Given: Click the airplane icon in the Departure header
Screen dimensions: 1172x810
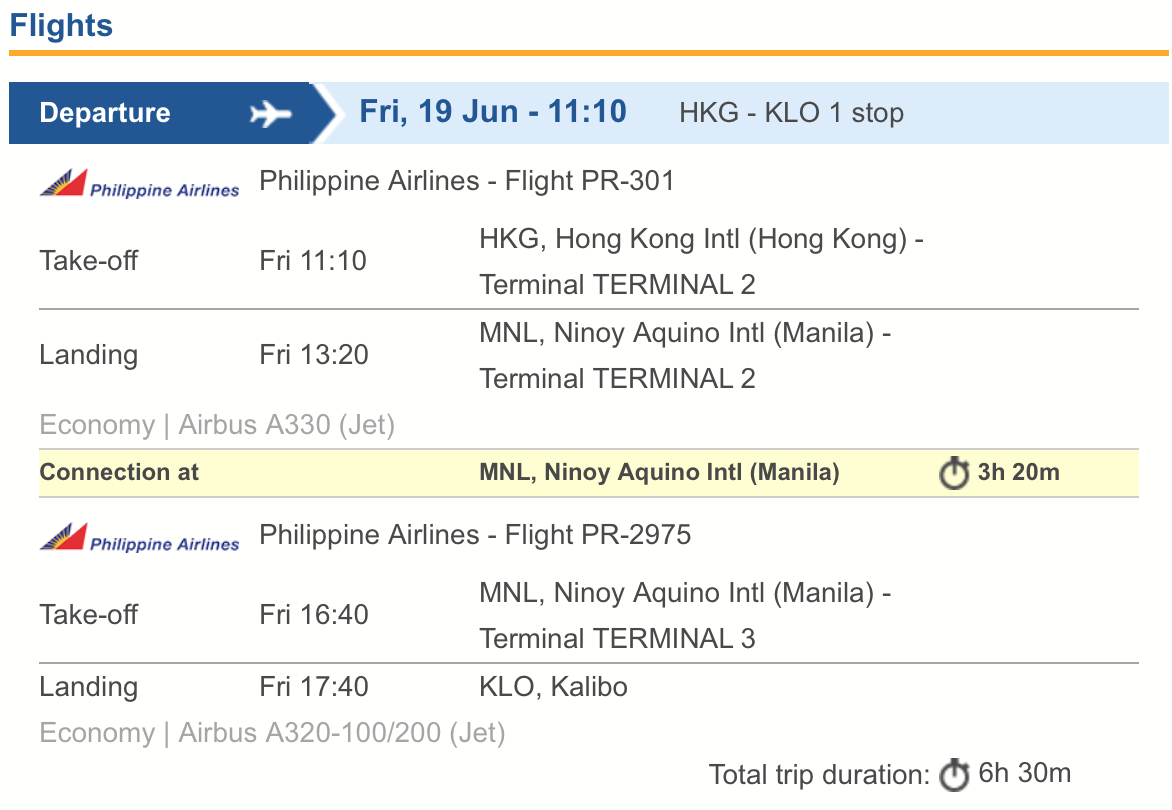Looking at the screenshot, I should tap(270, 114).
